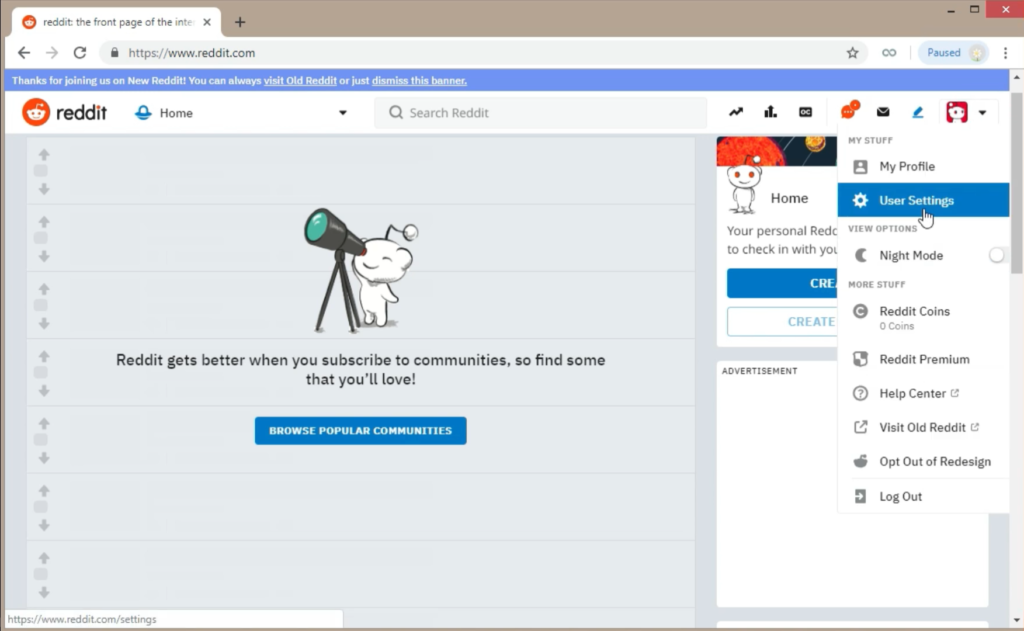Reload the page in the browser
Image resolution: width=1024 pixels, height=631 pixels.
pyautogui.click(x=80, y=53)
